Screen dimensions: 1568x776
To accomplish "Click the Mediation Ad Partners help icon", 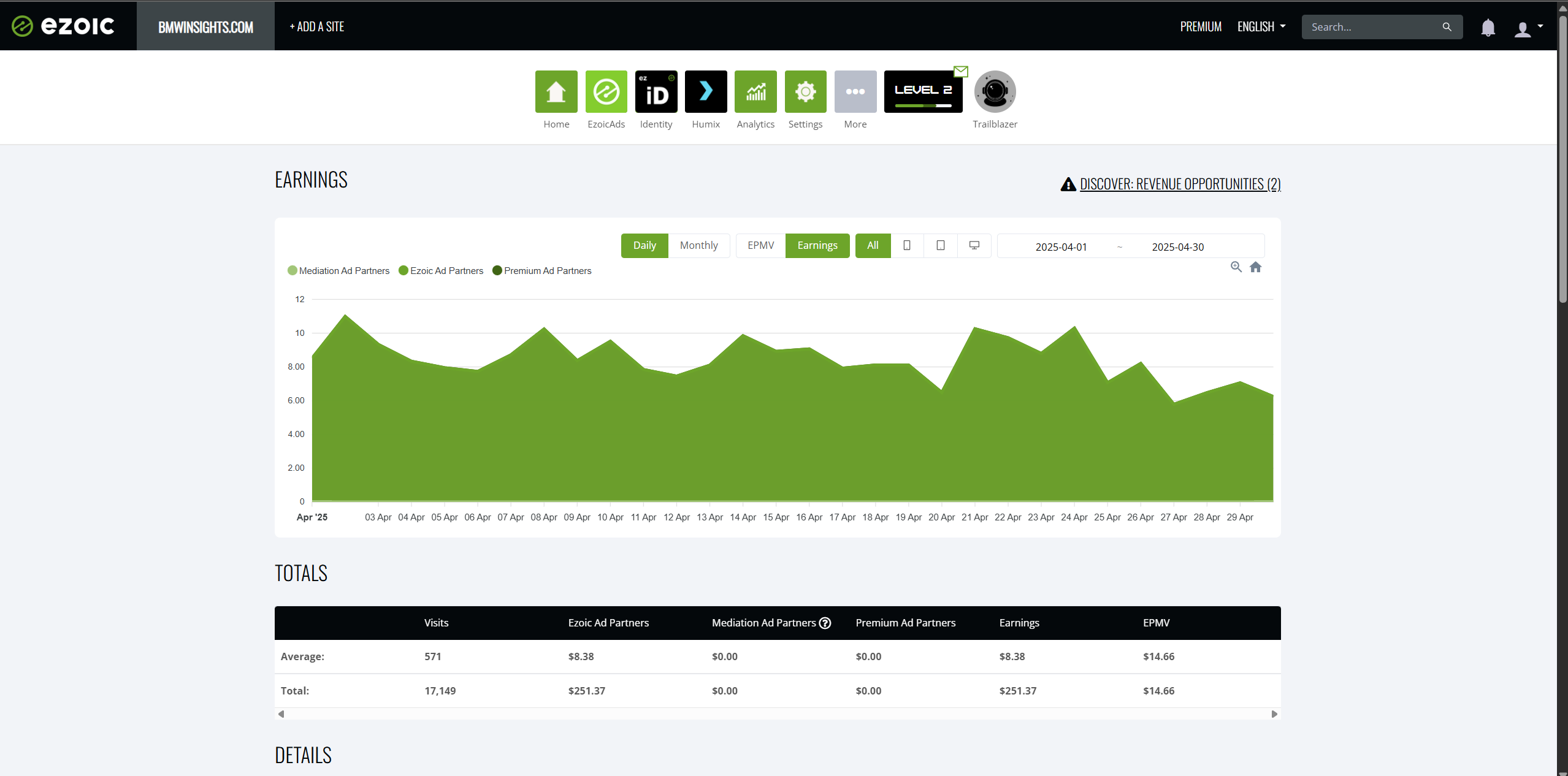I will click(x=825, y=623).
